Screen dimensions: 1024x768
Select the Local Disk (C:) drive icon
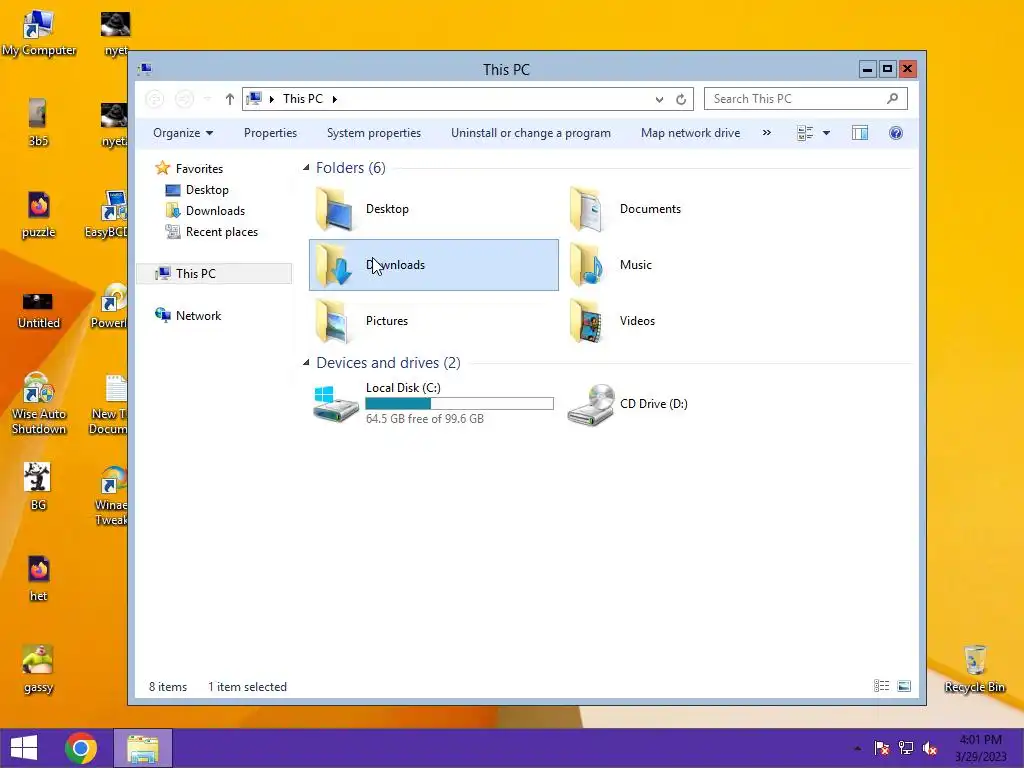(x=336, y=403)
